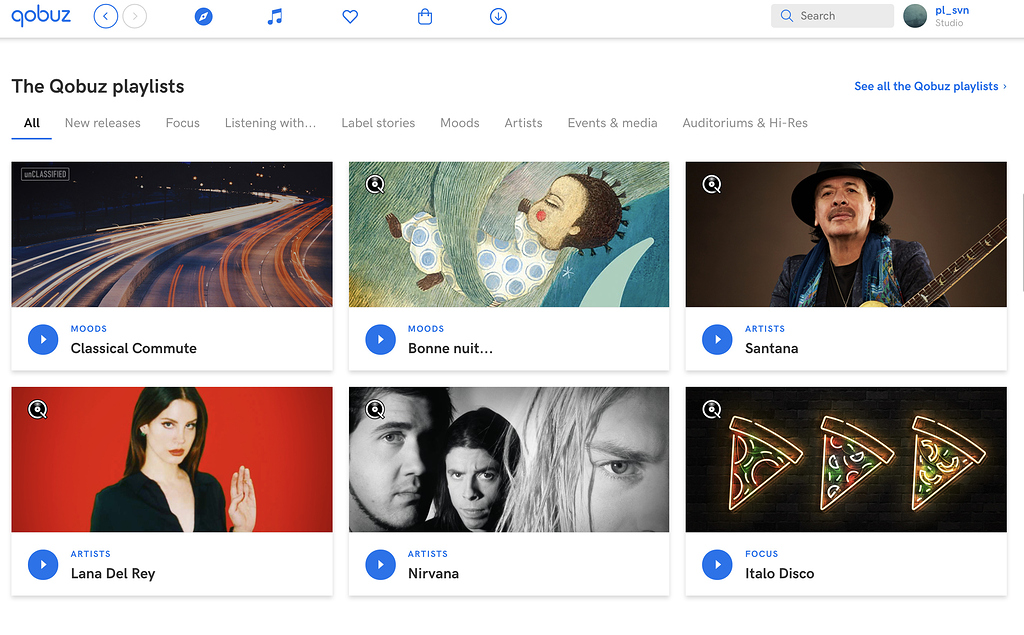Screen dimensions: 1024x635
Task: Open your Favorites via the heart icon
Action: pyautogui.click(x=350, y=16)
